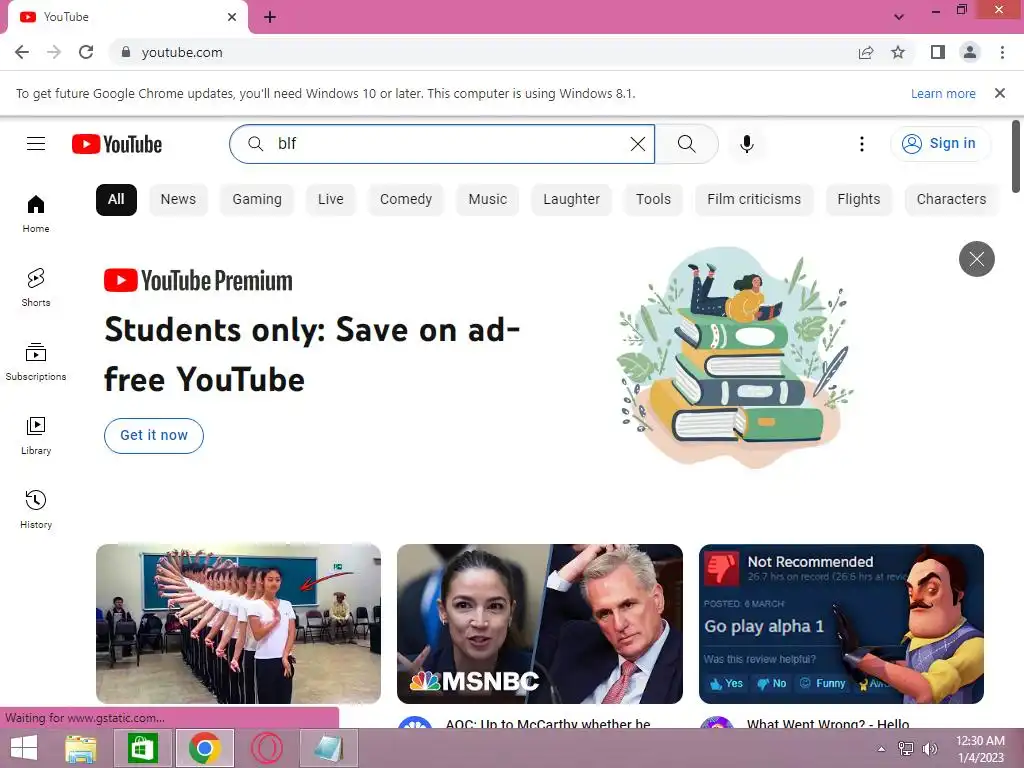Click Get it now button
1024x768 pixels.
click(x=154, y=436)
